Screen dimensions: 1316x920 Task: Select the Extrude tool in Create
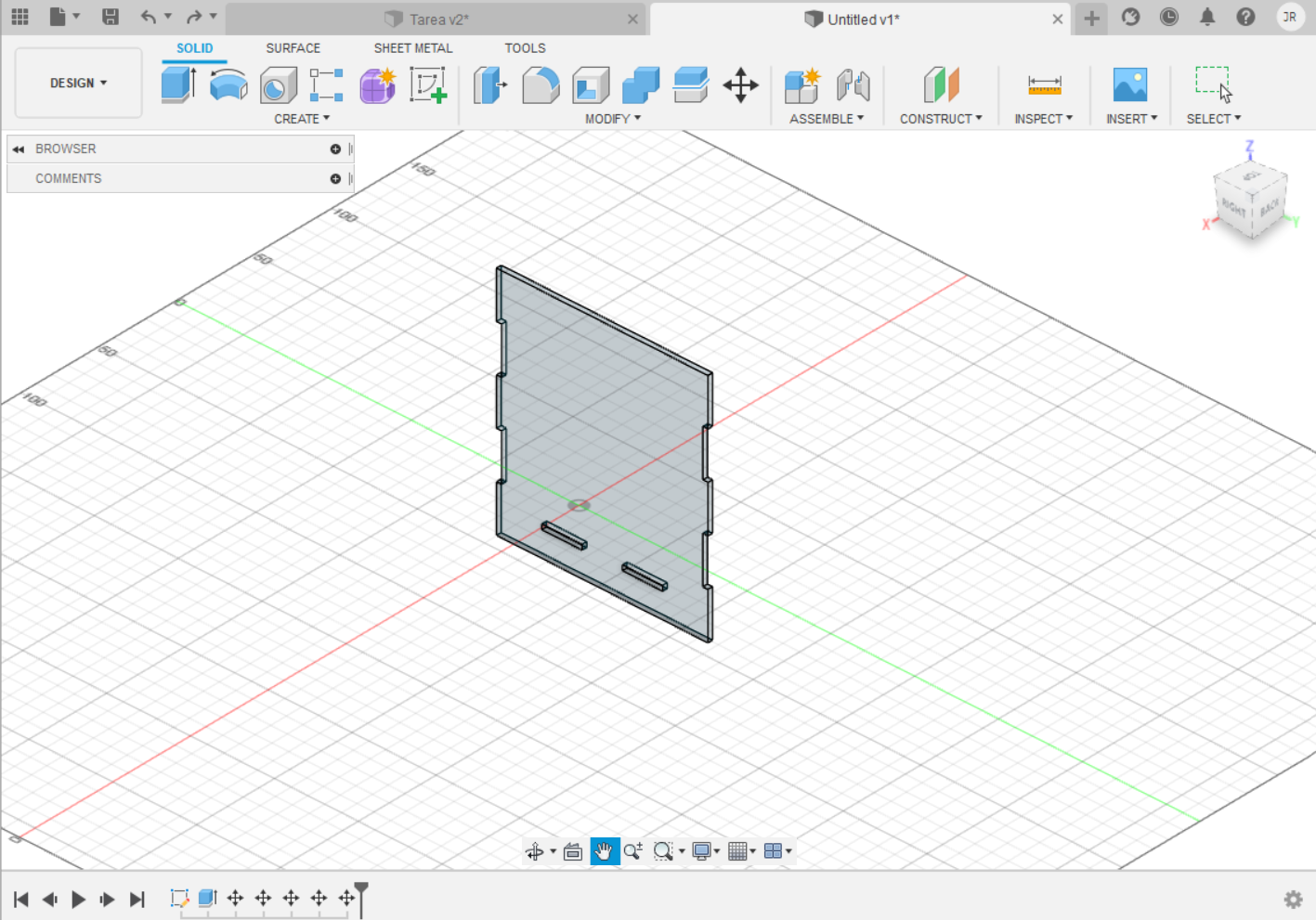178,84
